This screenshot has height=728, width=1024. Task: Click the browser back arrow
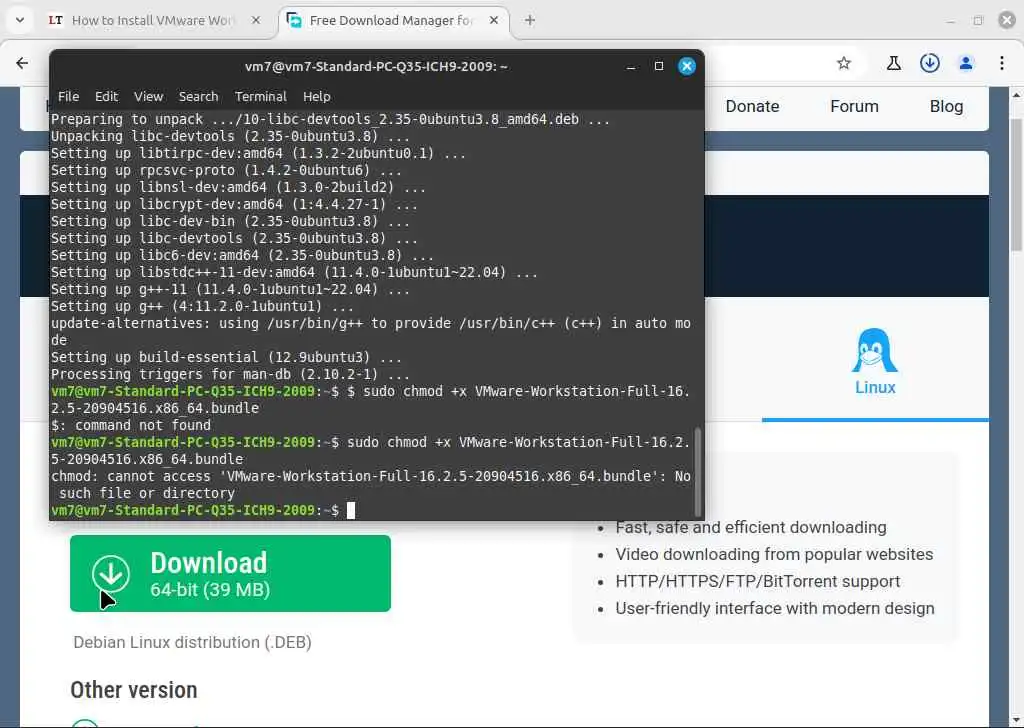point(22,63)
